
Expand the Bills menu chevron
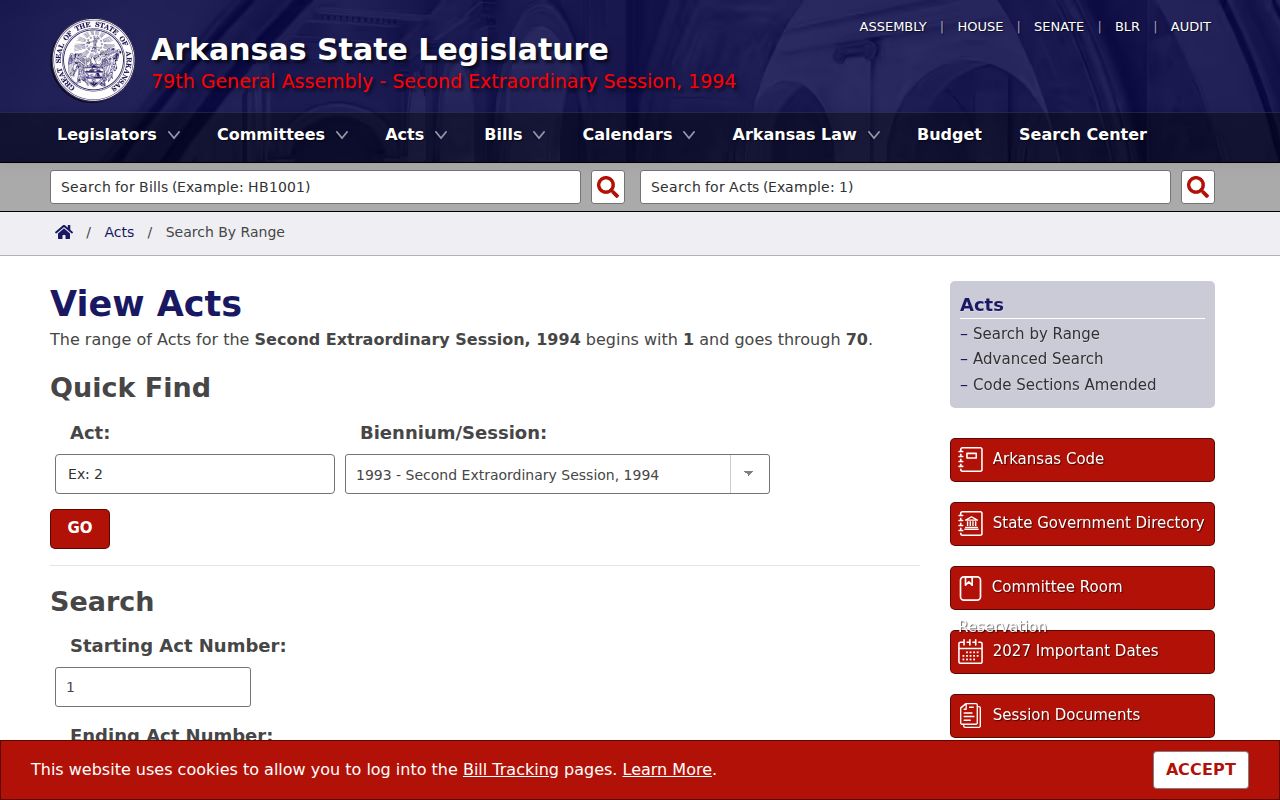[539, 135]
